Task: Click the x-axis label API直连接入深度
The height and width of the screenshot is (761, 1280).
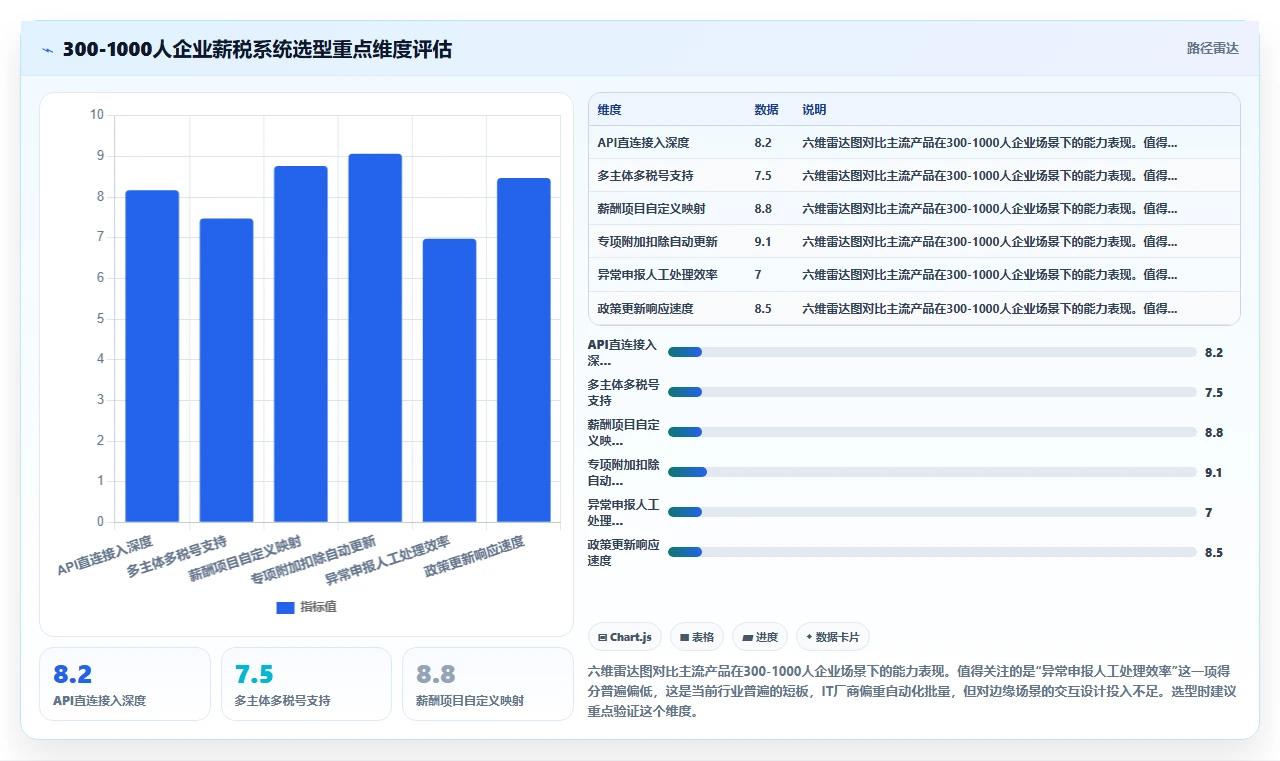Action: 105,556
